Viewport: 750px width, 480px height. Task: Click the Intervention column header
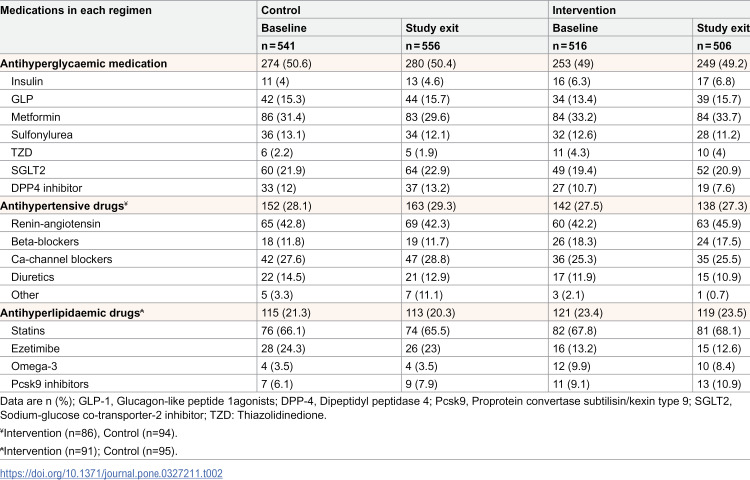(x=584, y=10)
